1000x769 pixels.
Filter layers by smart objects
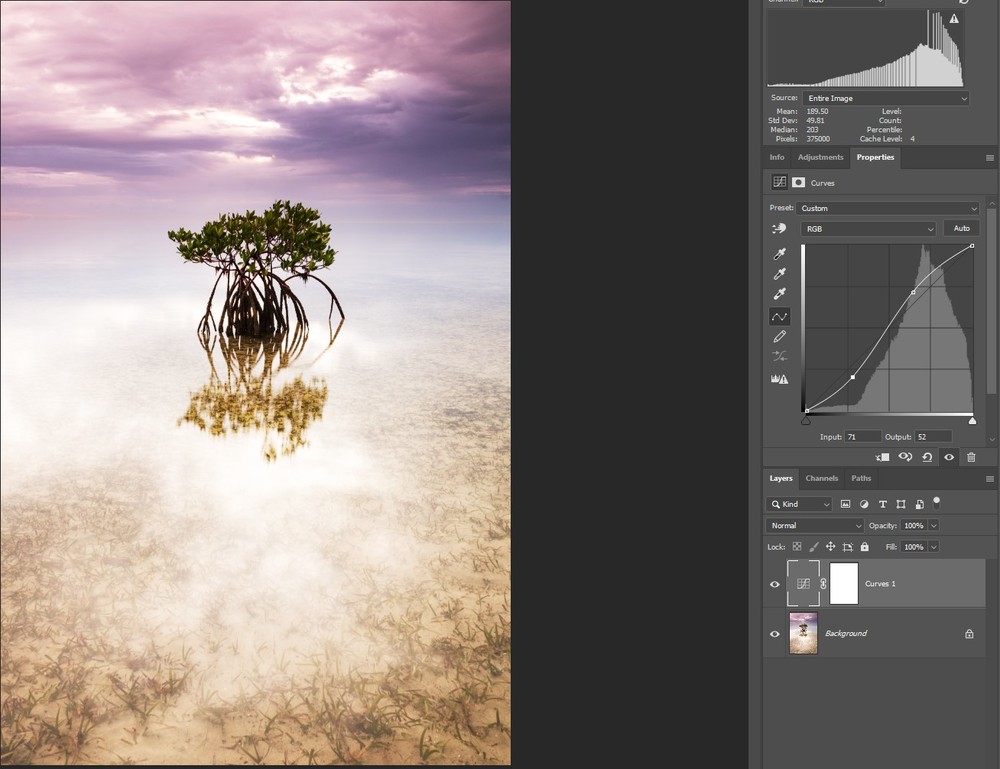coord(919,504)
